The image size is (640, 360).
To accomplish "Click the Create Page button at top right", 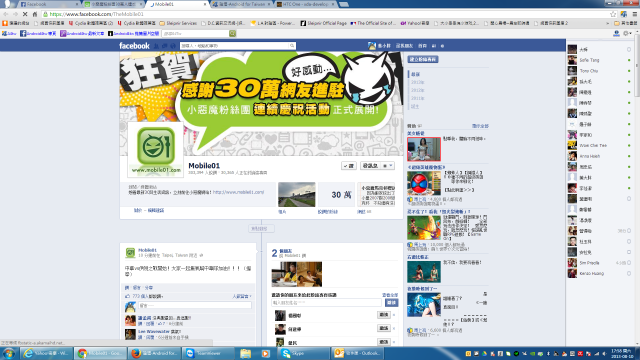I will (423, 59).
